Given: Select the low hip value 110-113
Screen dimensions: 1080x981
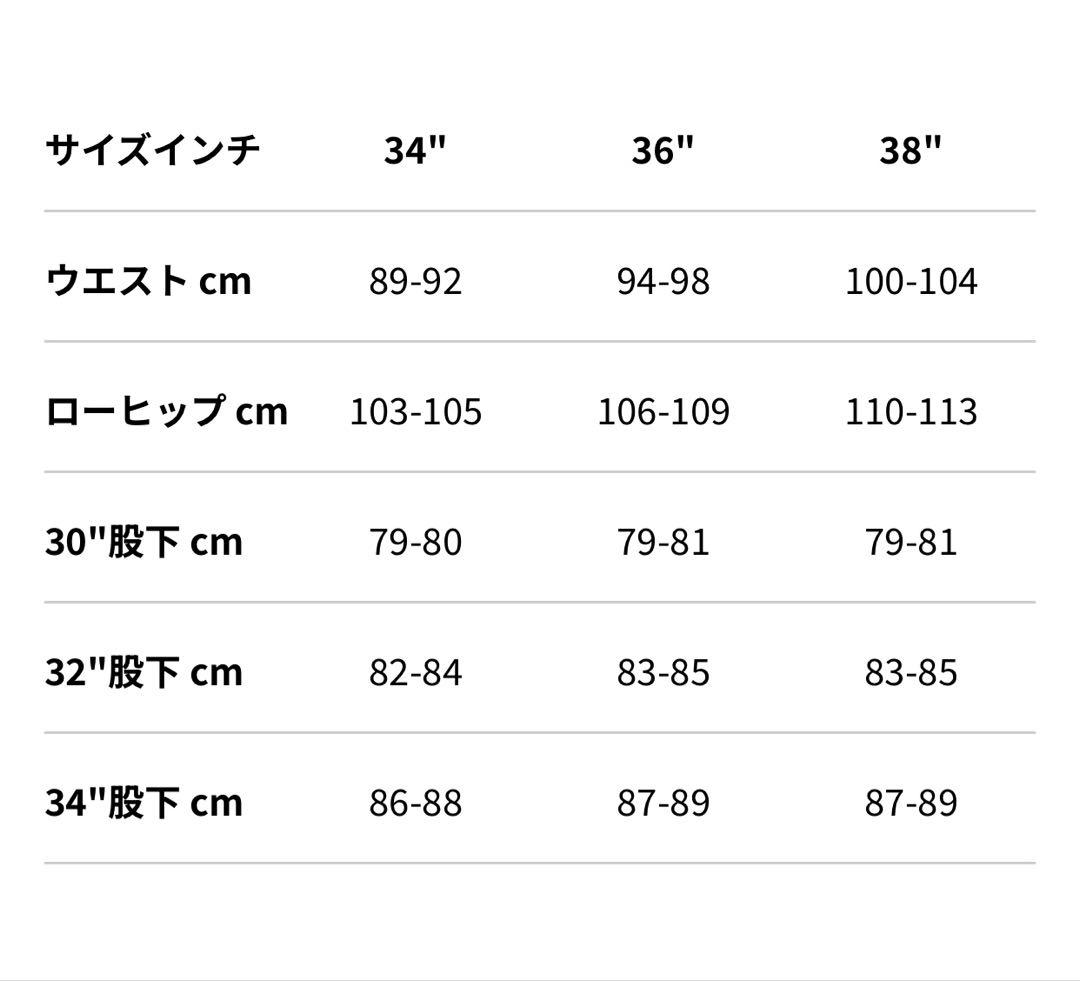Looking at the screenshot, I should [x=911, y=411].
